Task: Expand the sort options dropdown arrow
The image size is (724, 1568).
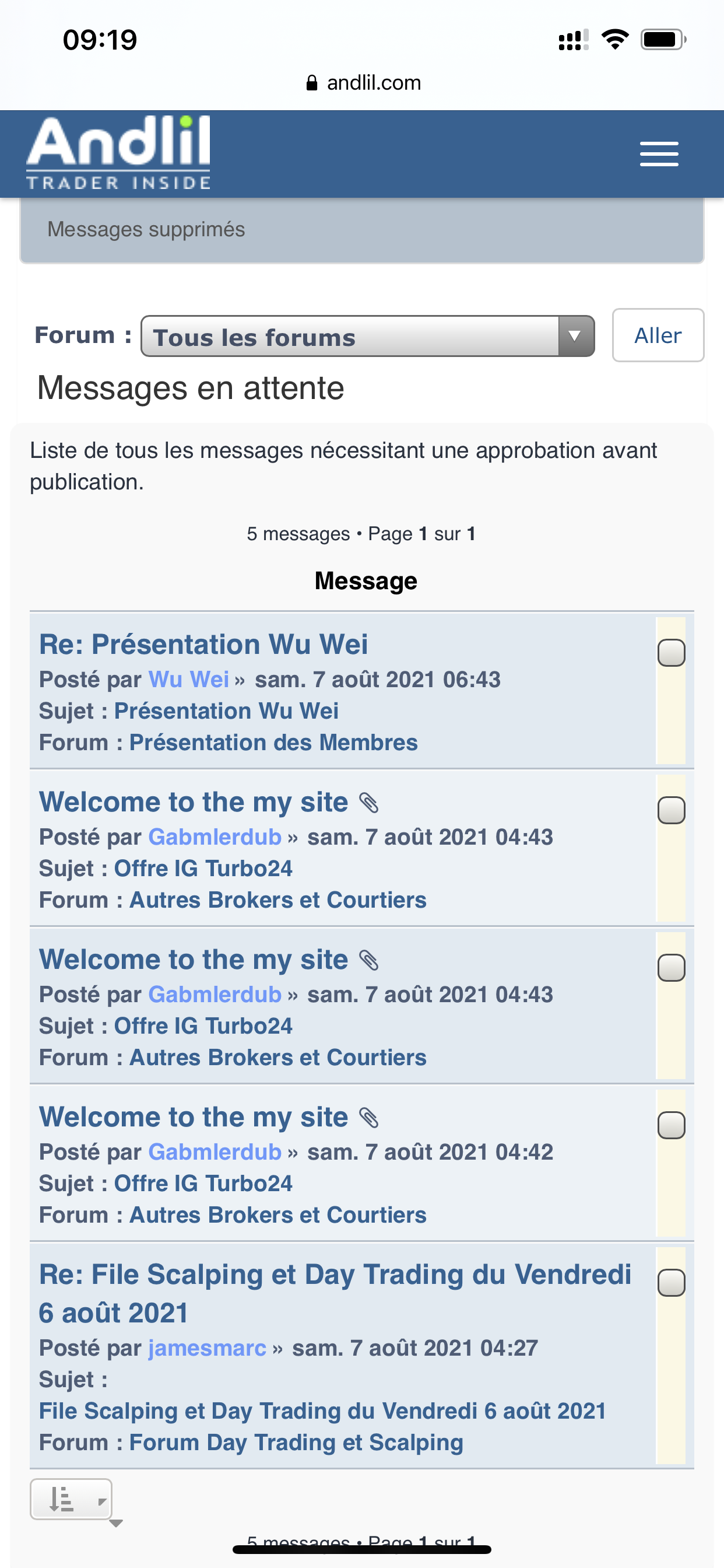Action: [101, 1501]
